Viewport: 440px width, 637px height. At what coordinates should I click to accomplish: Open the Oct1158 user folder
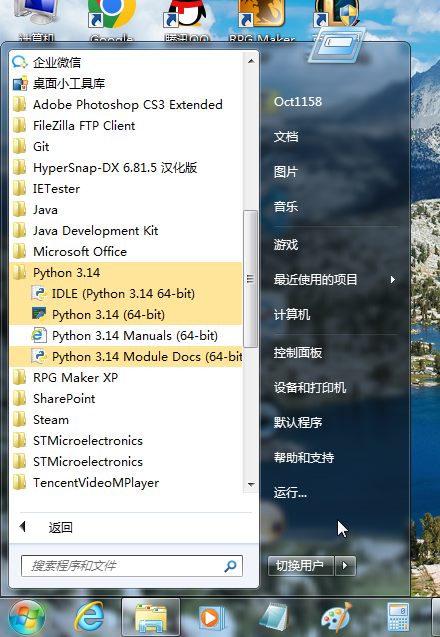(x=298, y=102)
